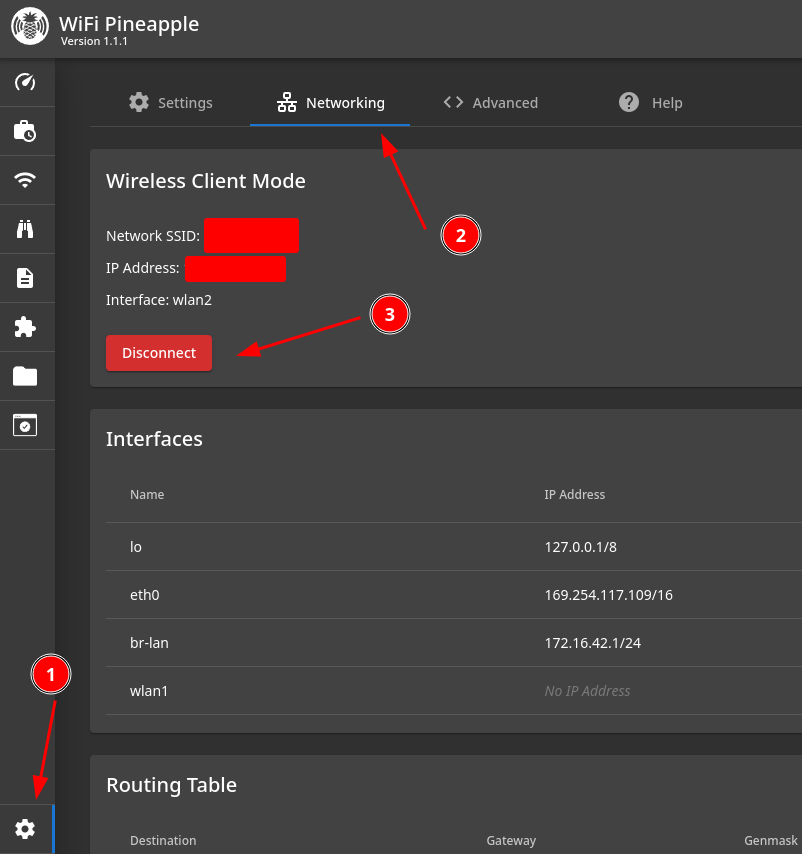Click the IP Address column header

point(574,495)
